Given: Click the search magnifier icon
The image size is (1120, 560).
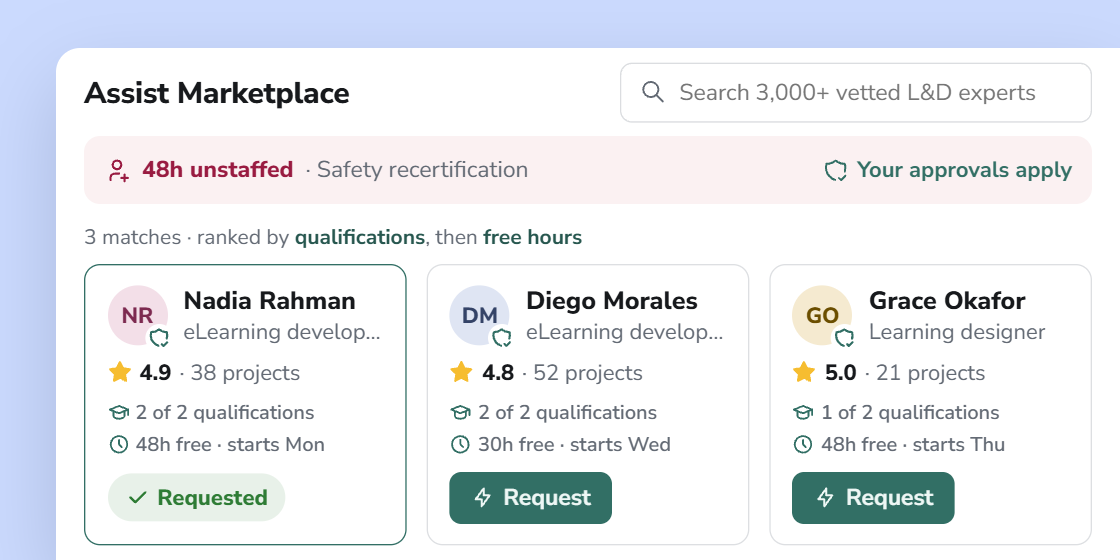Looking at the screenshot, I should pos(653,92).
